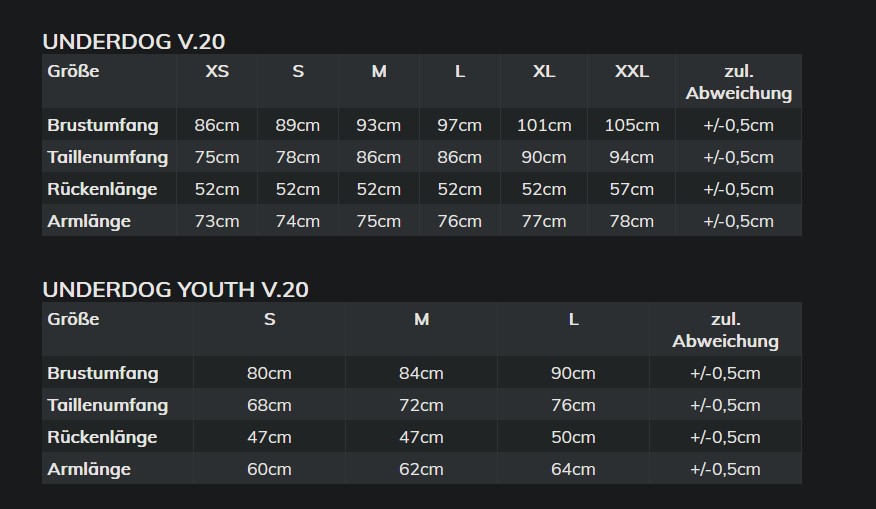Select the 105cm Brustumfang value
The height and width of the screenshot is (509, 876).
[x=632, y=125]
